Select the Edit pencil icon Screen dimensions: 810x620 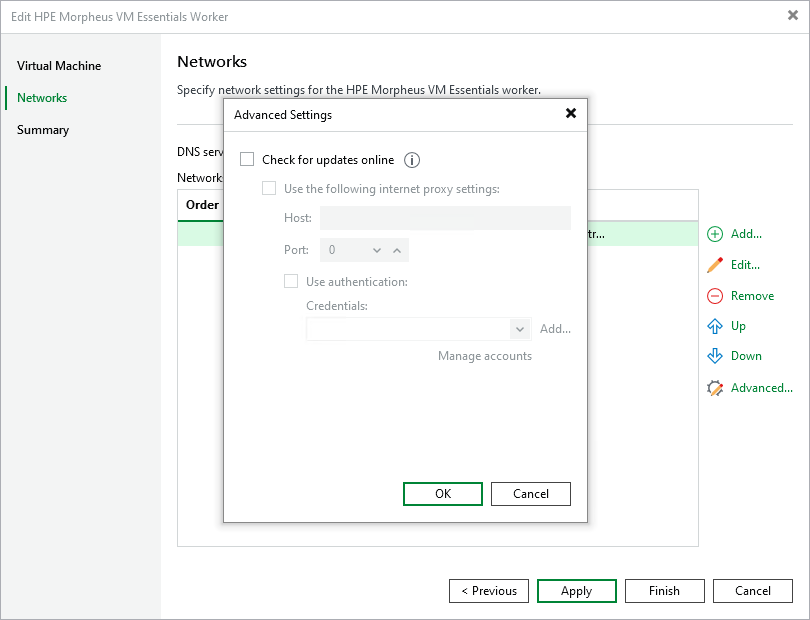click(x=715, y=264)
